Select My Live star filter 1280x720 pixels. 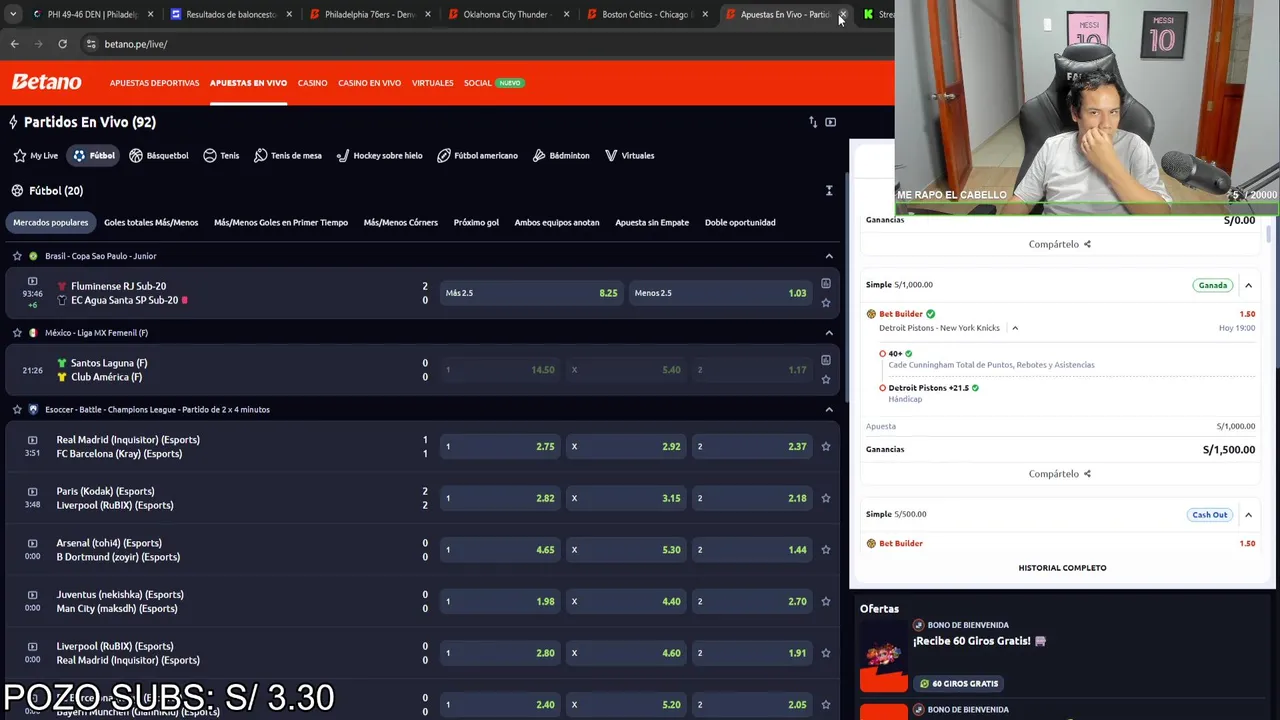click(36, 155)
